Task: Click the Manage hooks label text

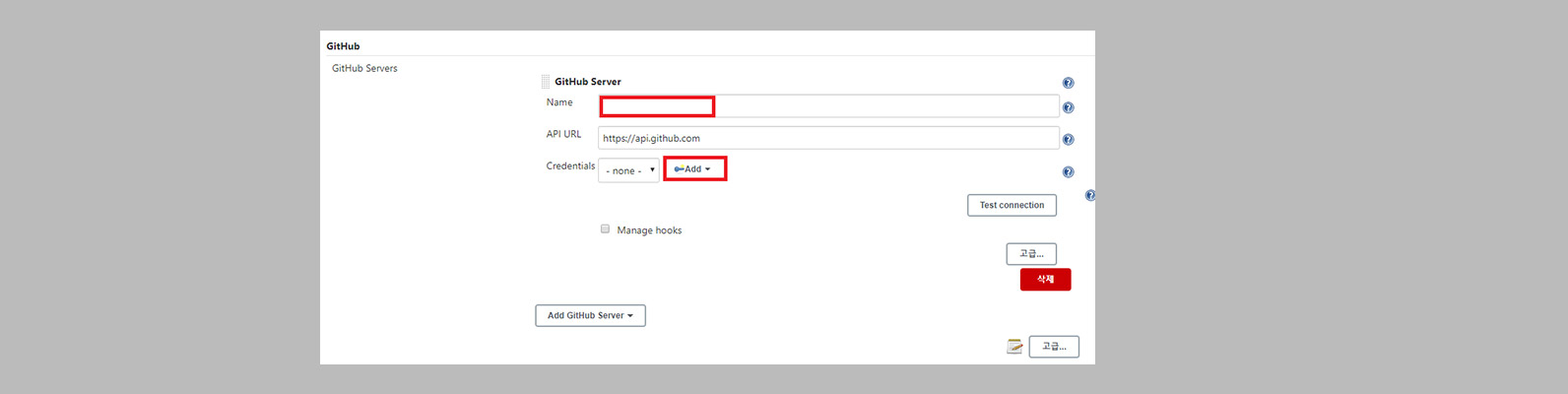Action: (649, 230)
